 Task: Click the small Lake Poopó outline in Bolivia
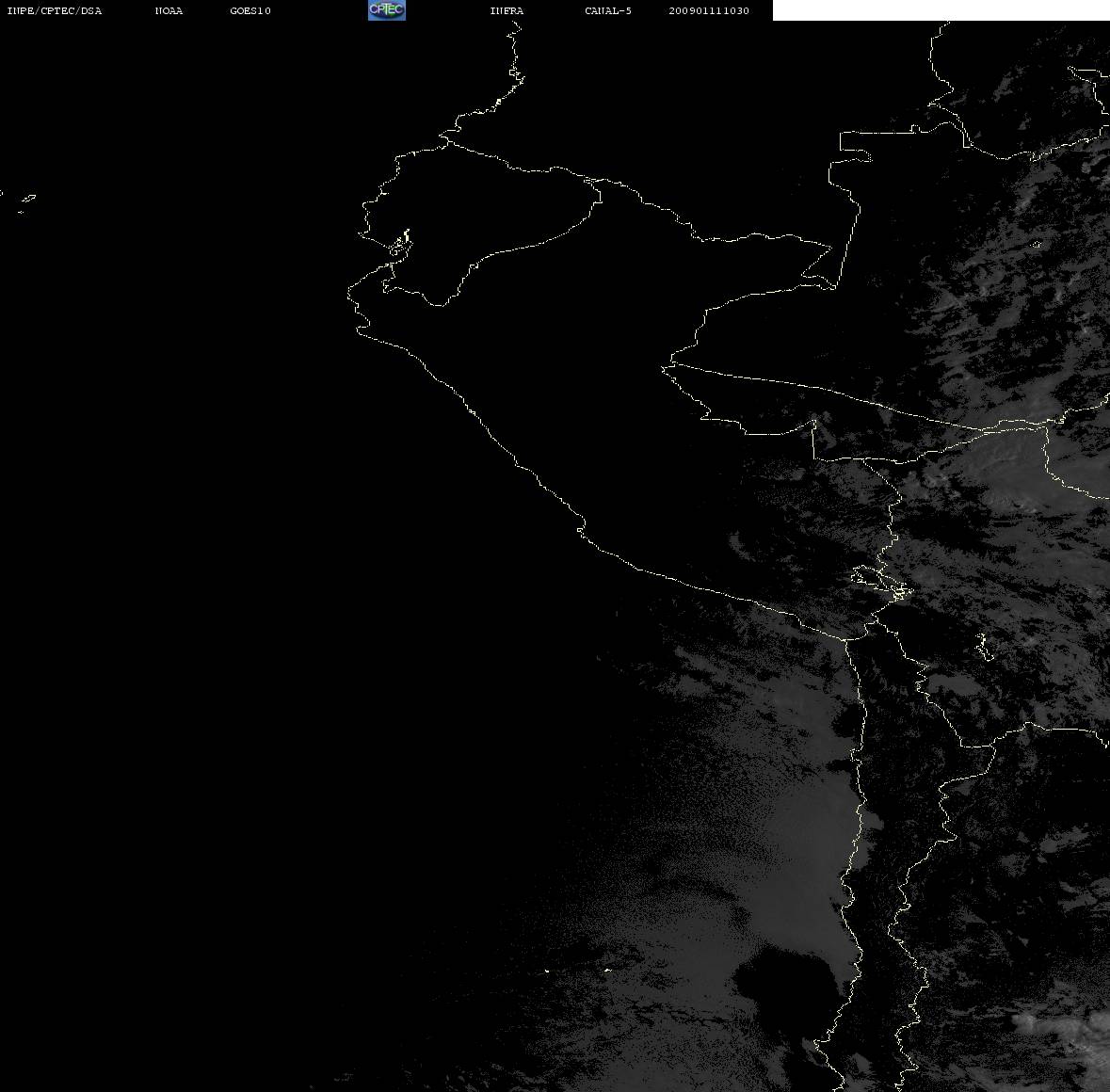(984, 646)
